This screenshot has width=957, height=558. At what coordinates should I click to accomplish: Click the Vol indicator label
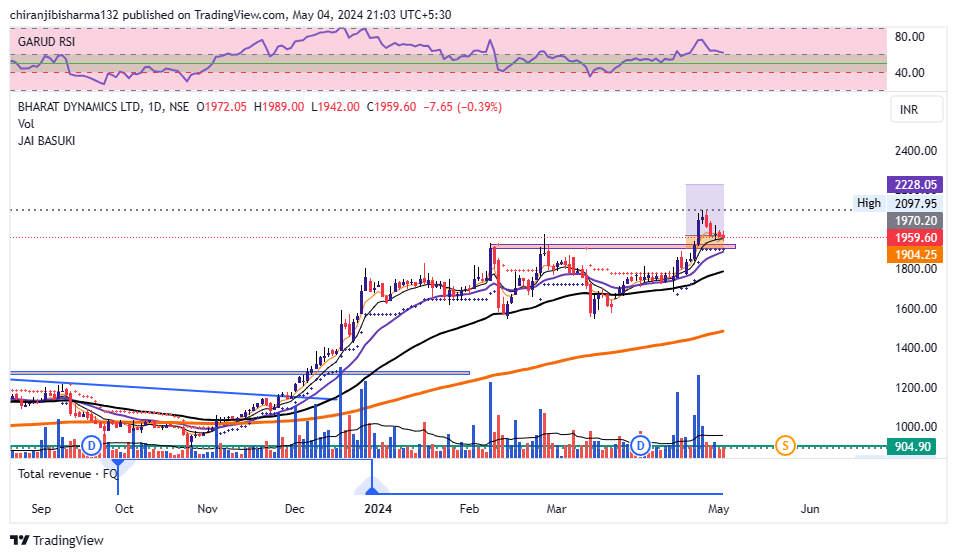(x=26, y=124)
